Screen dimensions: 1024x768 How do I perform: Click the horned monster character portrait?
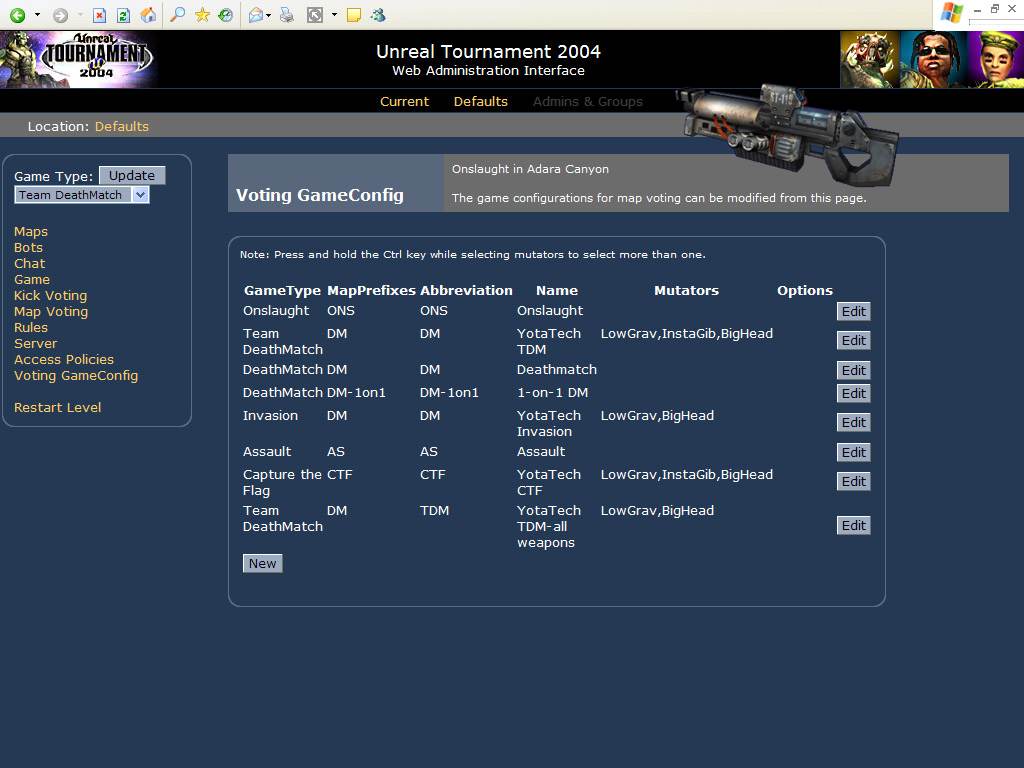(x=870, y=59)
